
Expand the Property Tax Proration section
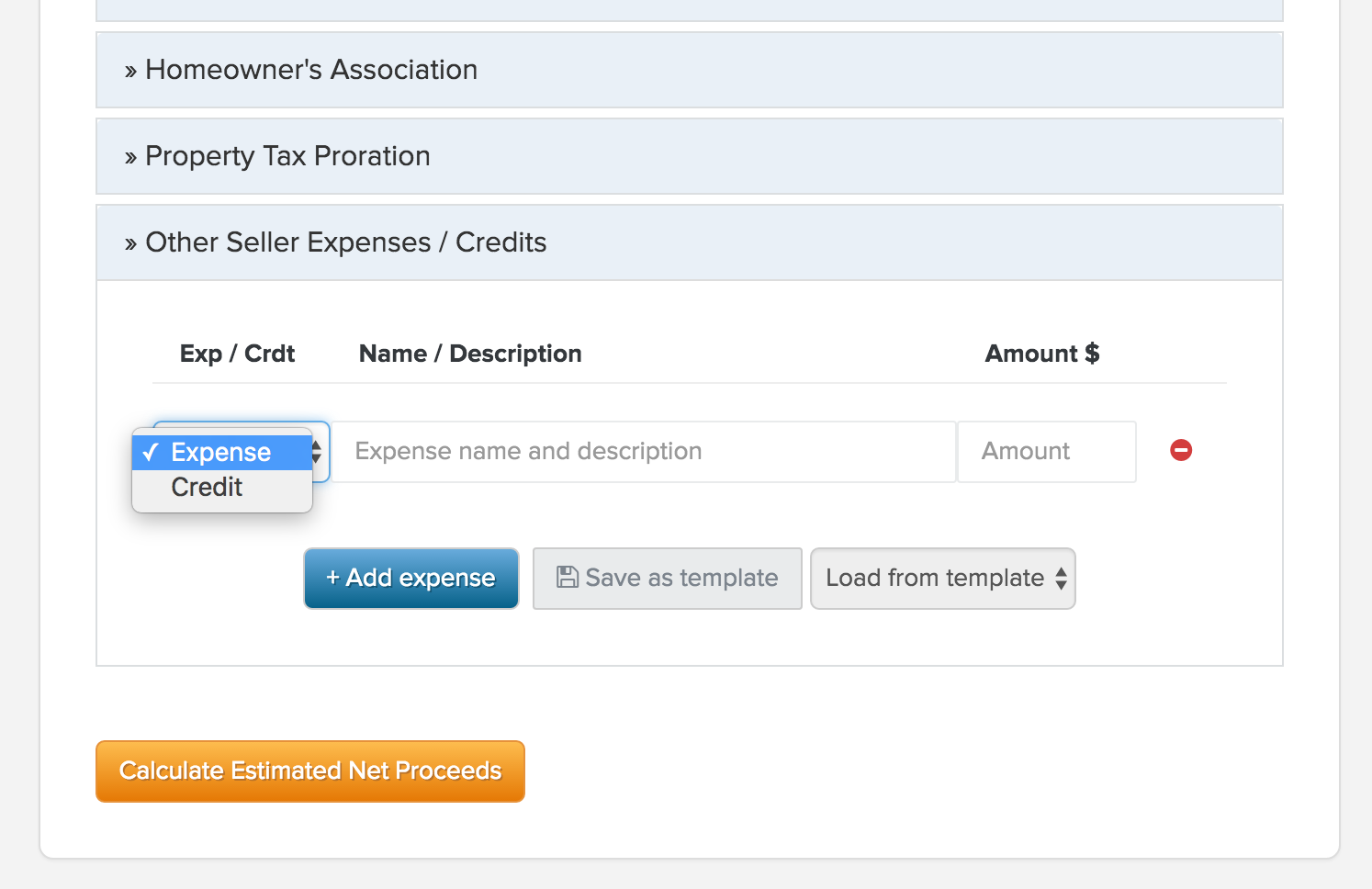(x=689, y=156)
